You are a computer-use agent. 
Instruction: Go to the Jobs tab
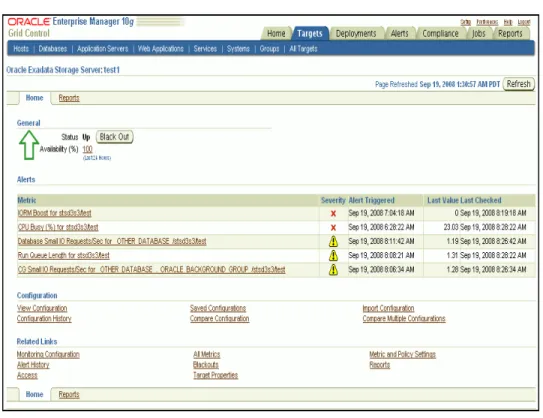(x=479, y=34)
